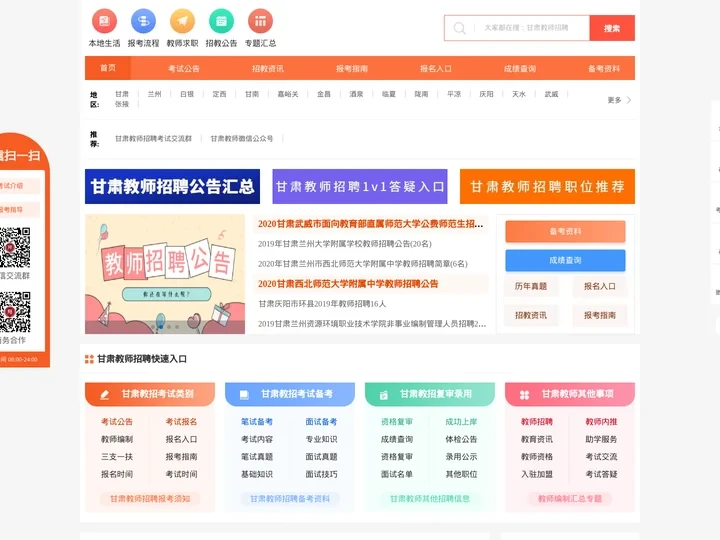This screenshot has width=720, height=540.
Task: Select region 张掖
Action: click(122, 104)
